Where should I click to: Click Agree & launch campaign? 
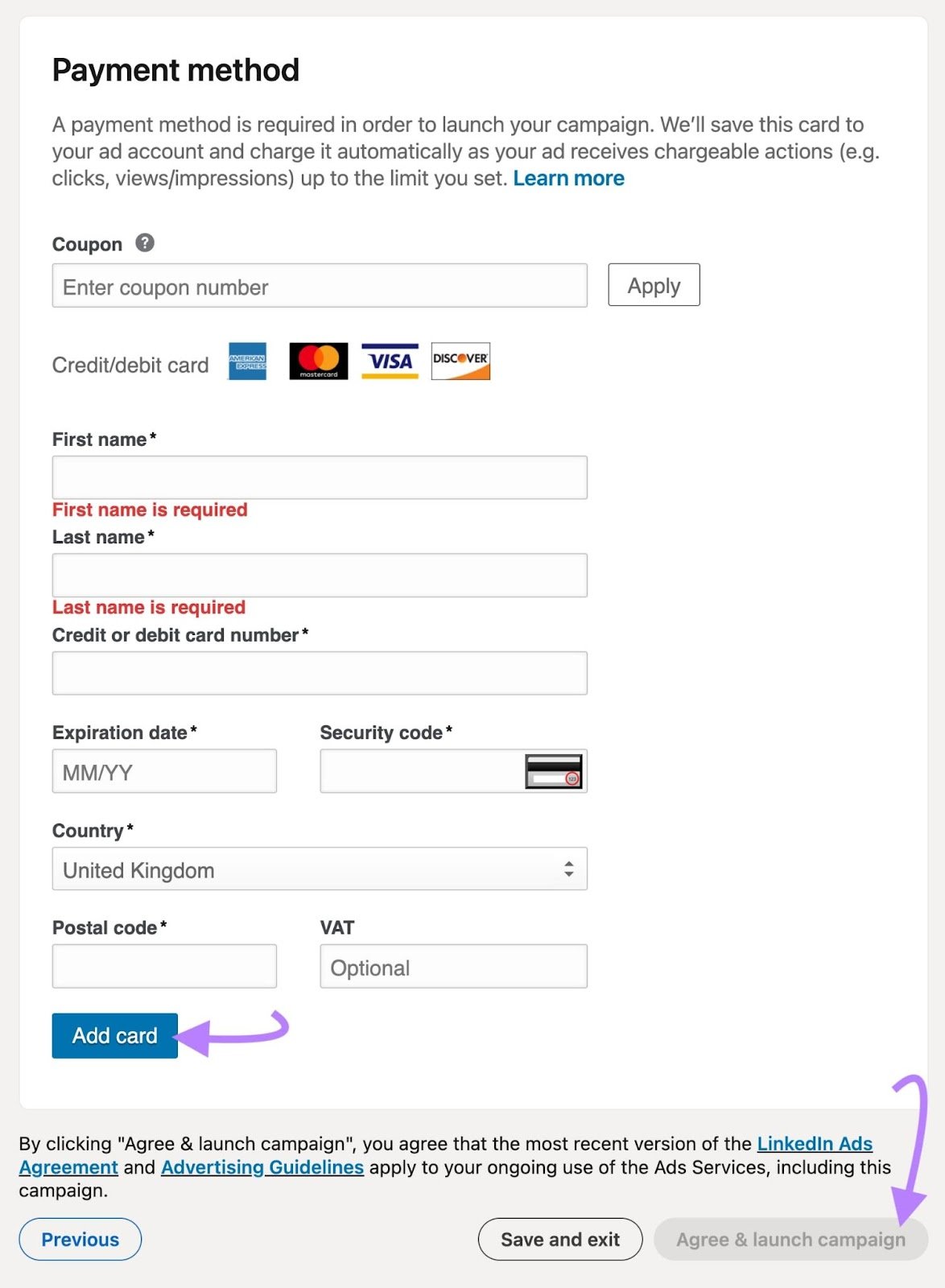790,1239
